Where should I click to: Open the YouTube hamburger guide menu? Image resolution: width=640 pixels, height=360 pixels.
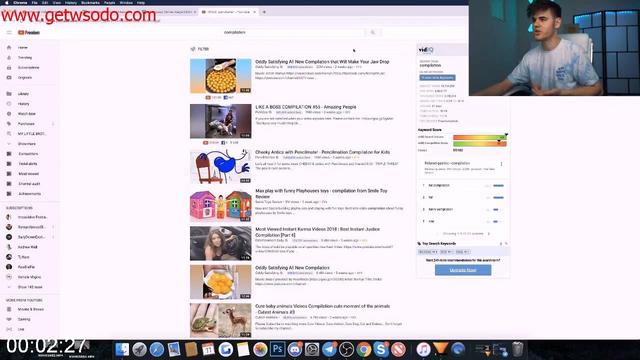[9, 32]
